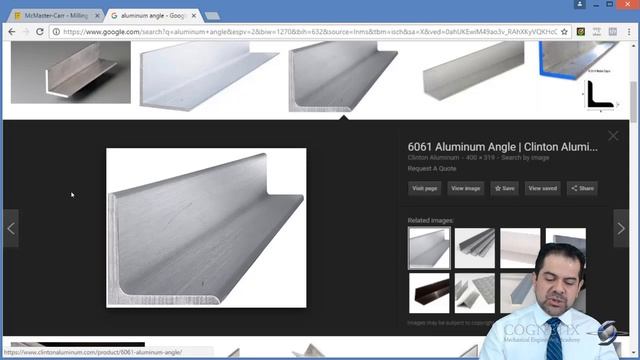Open dark brown angle related image

429,293
